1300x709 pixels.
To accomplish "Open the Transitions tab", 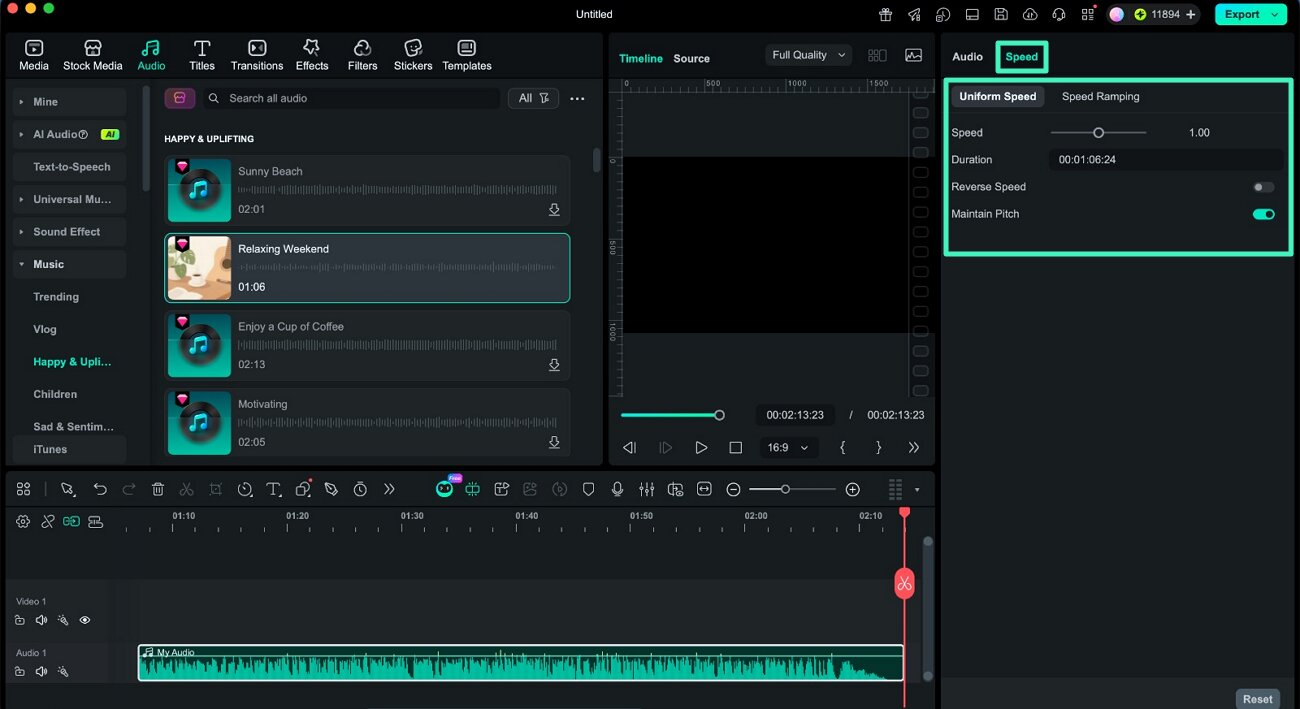I will [257, 55].
